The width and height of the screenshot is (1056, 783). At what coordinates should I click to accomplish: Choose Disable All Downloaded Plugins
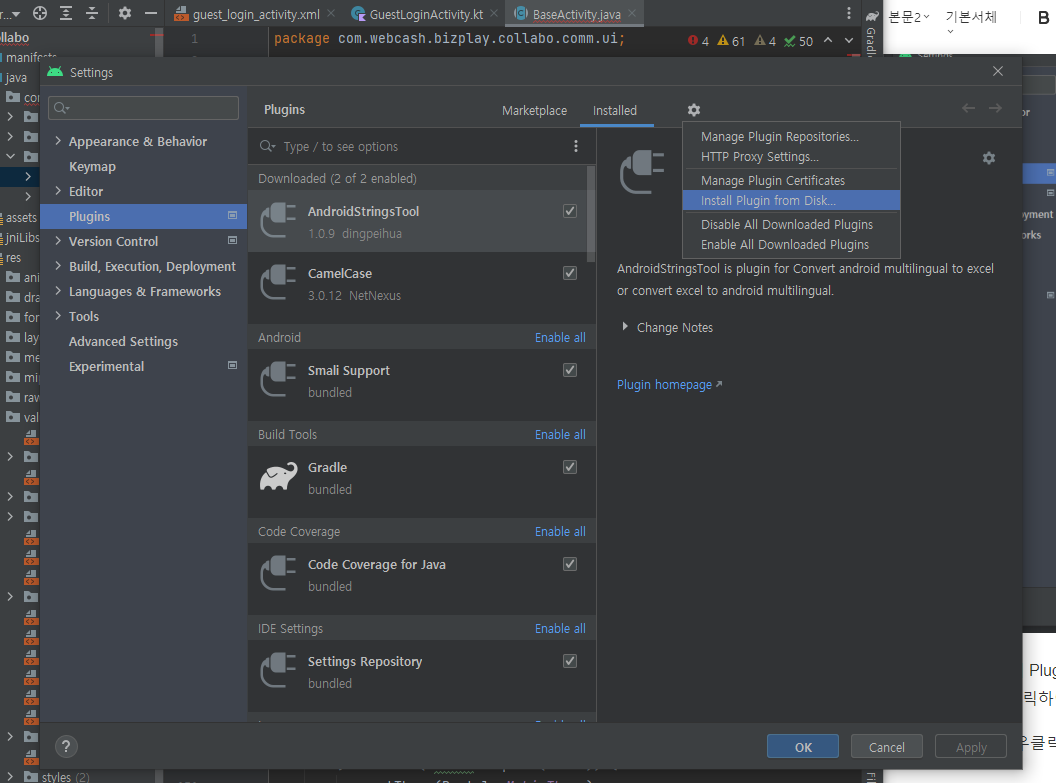pyautogui.click(x=791, y=224)
